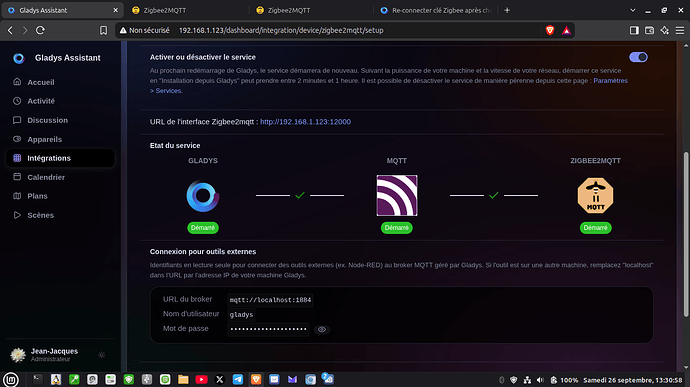Switch to Re-connecter clé Zigbee tab
The image size is (690, 387).
click(x=436, y=10)
